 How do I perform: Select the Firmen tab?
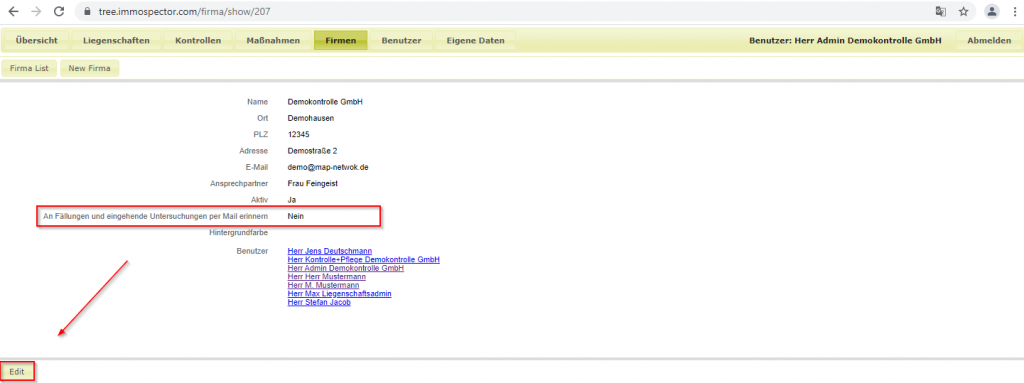(340, 41)
